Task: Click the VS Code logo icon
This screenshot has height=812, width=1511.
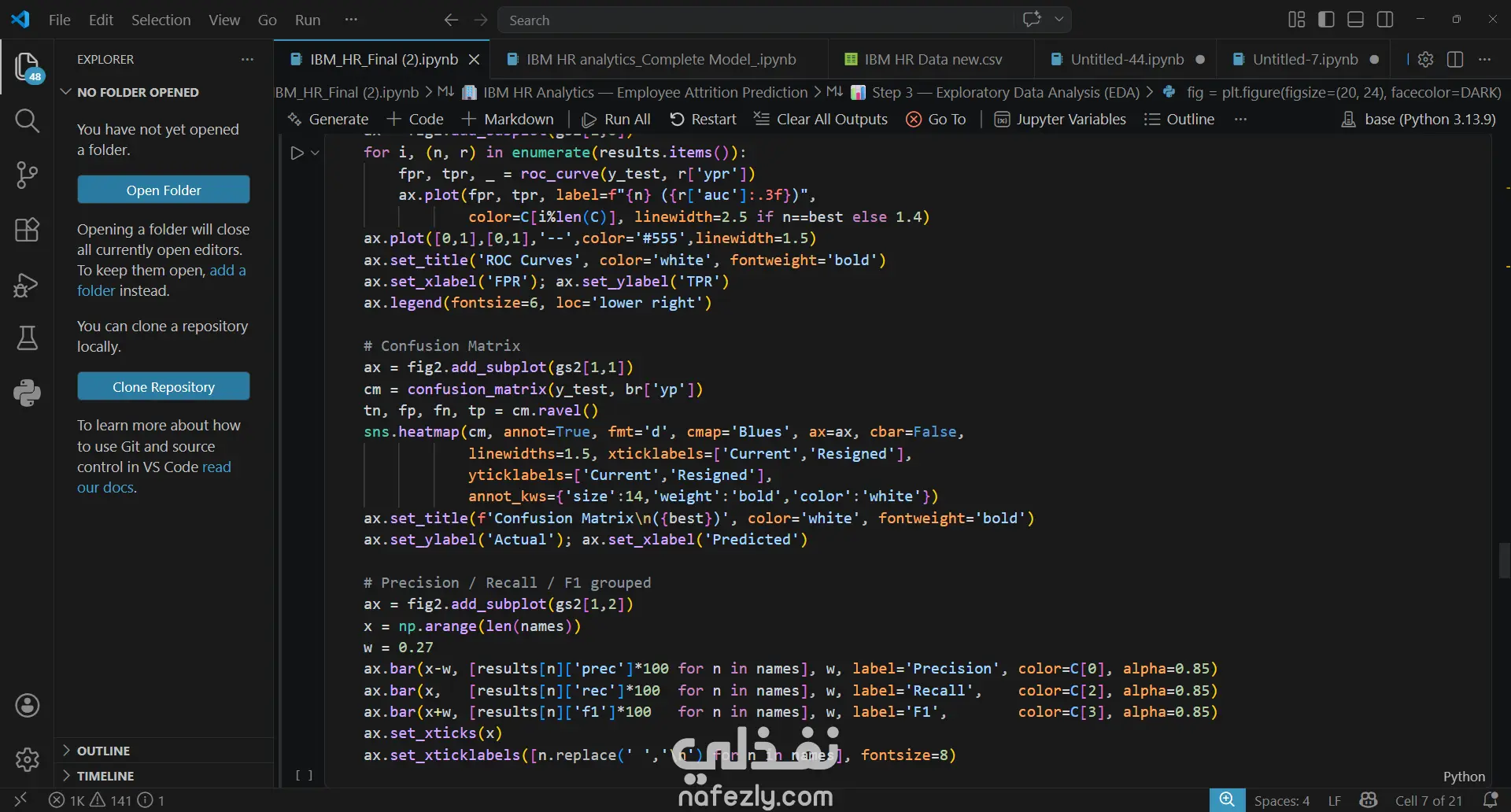Action: click(20, 20)
